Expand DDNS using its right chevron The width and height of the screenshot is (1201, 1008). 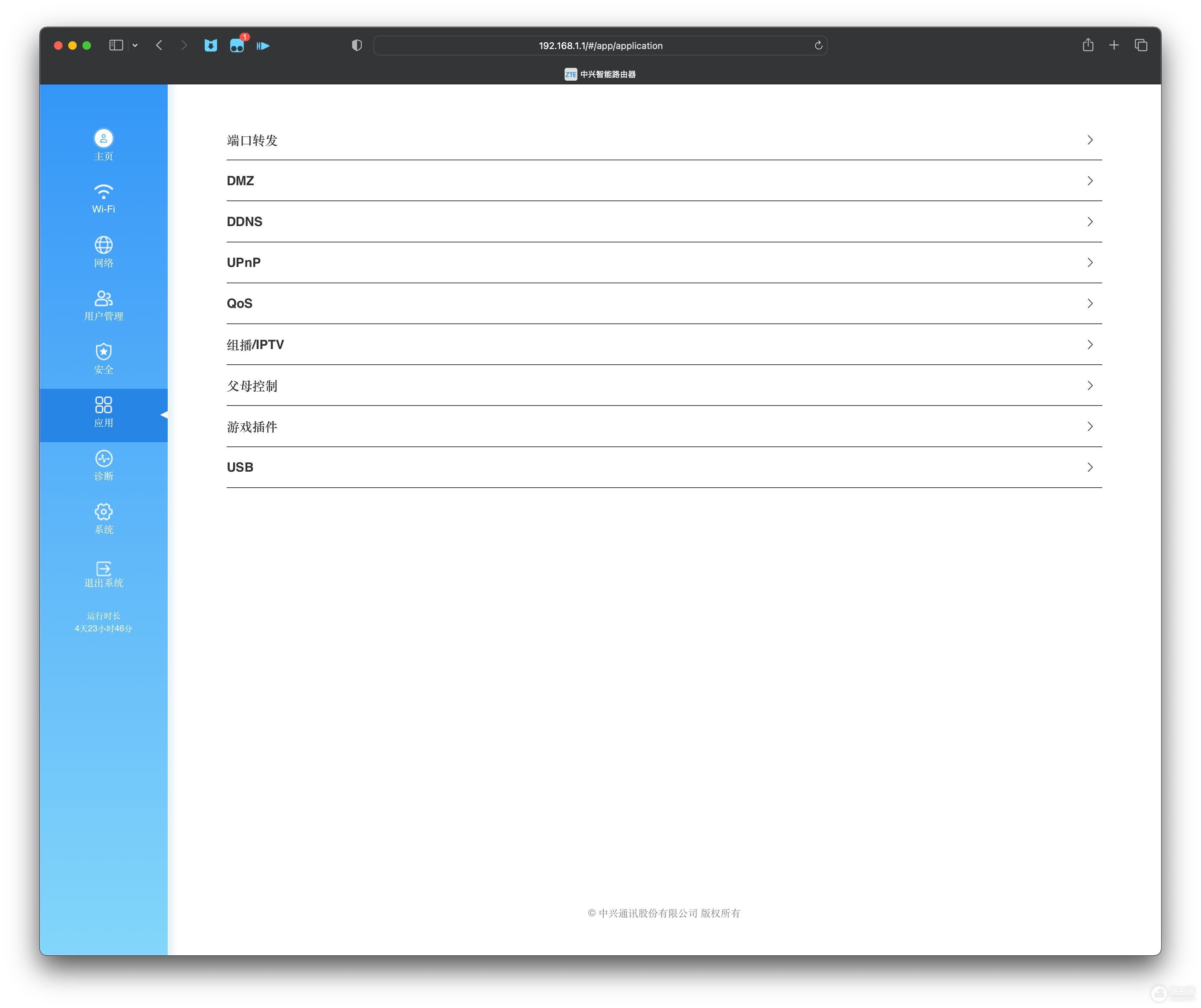coord(1090,221)
